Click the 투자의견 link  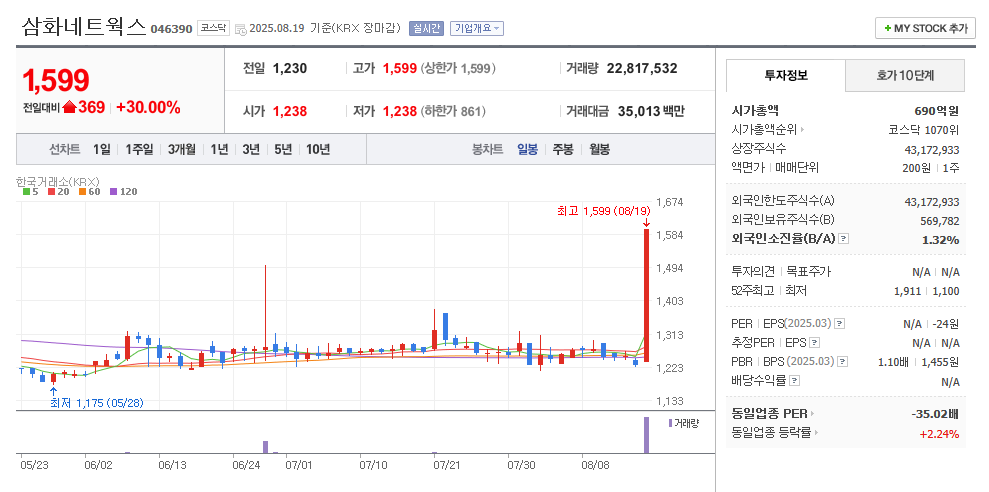pyautogui.click(x=754, y=272)
